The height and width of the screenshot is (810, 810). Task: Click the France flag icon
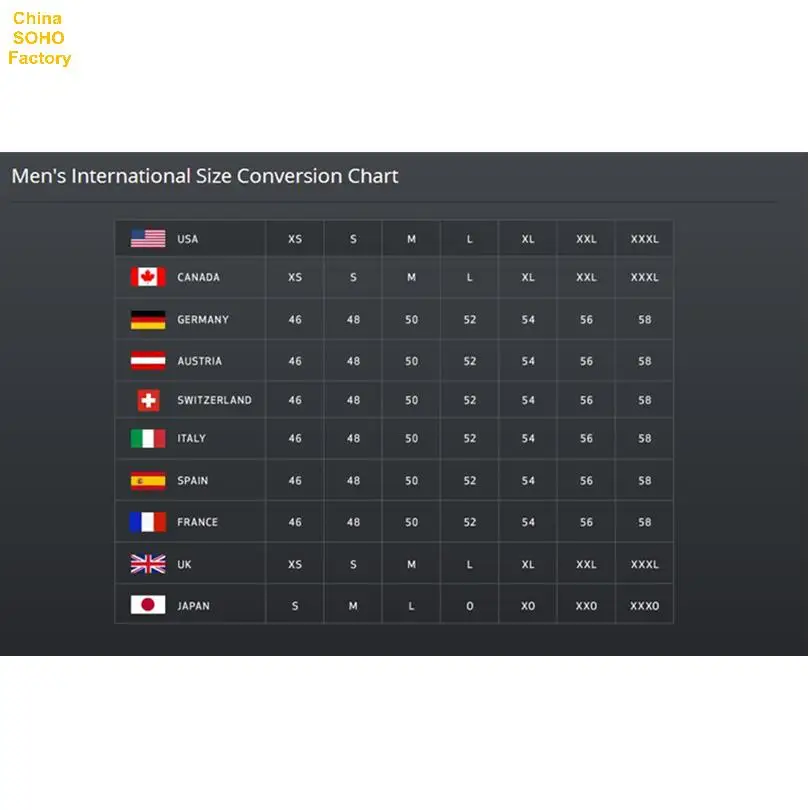[148, 522]
